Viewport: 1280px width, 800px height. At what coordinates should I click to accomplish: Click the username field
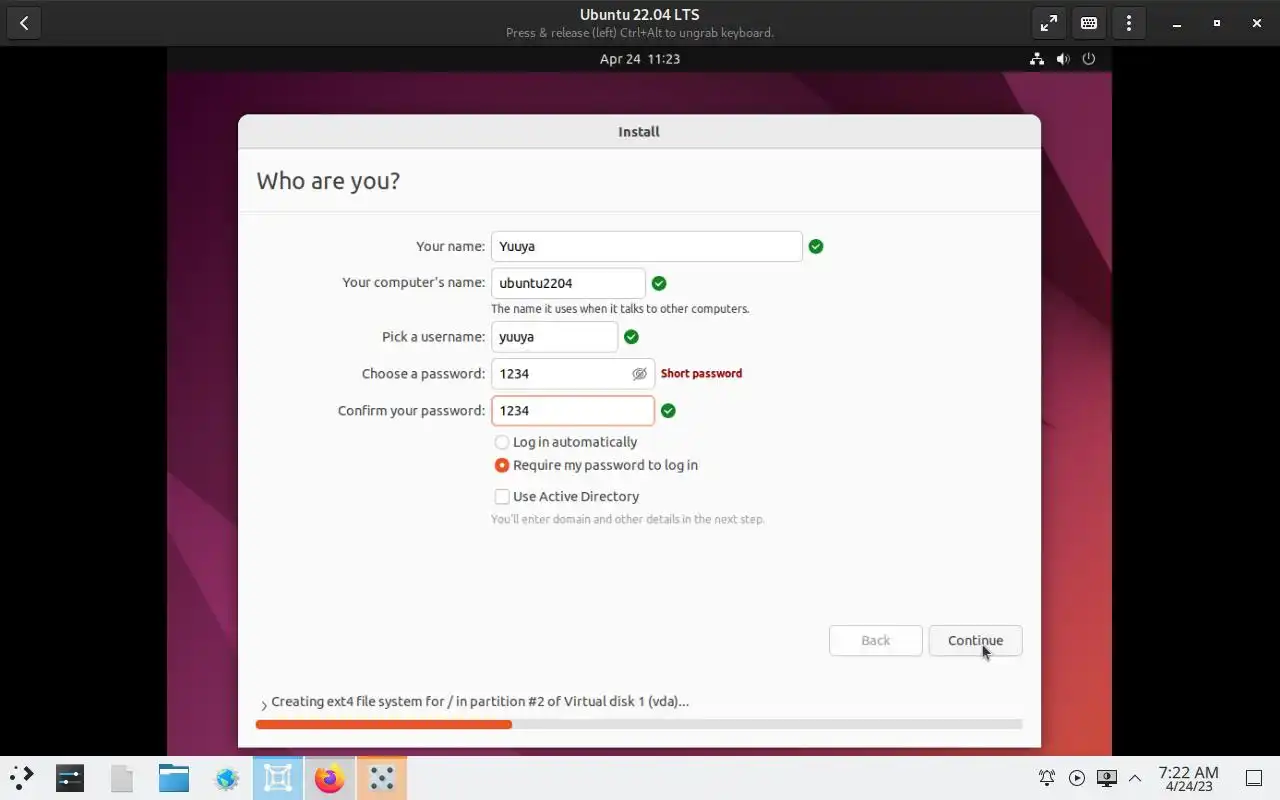tap(554, 337)
